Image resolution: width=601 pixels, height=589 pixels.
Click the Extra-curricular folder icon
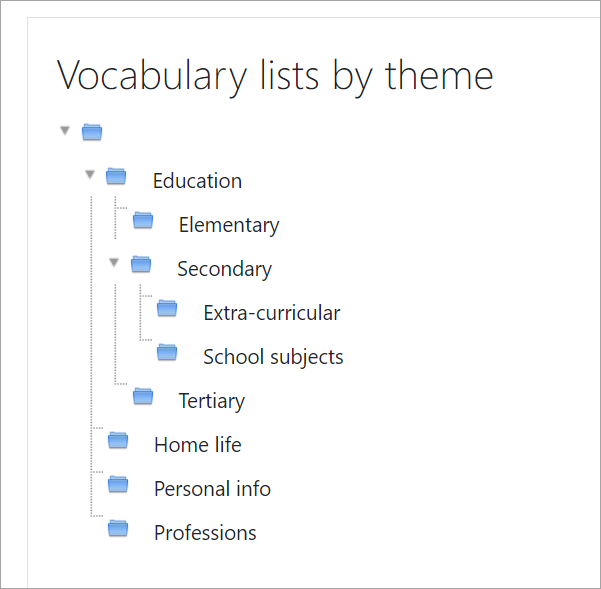(x=167, y=309)
